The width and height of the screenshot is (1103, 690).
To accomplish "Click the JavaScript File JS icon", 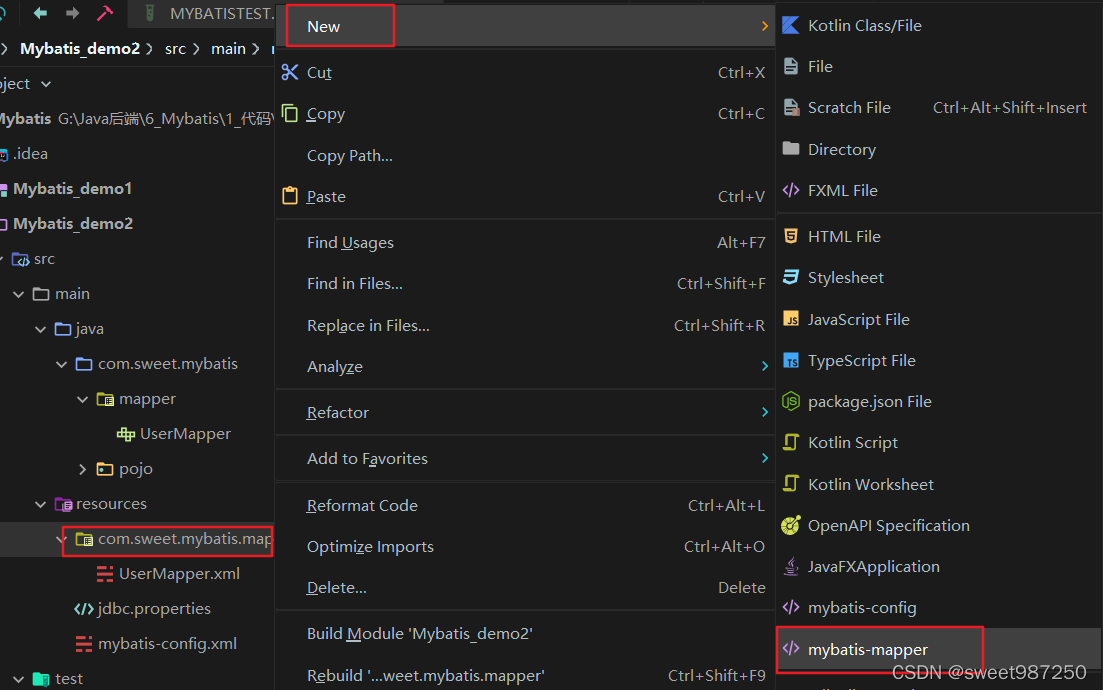I will coord(791,319).
